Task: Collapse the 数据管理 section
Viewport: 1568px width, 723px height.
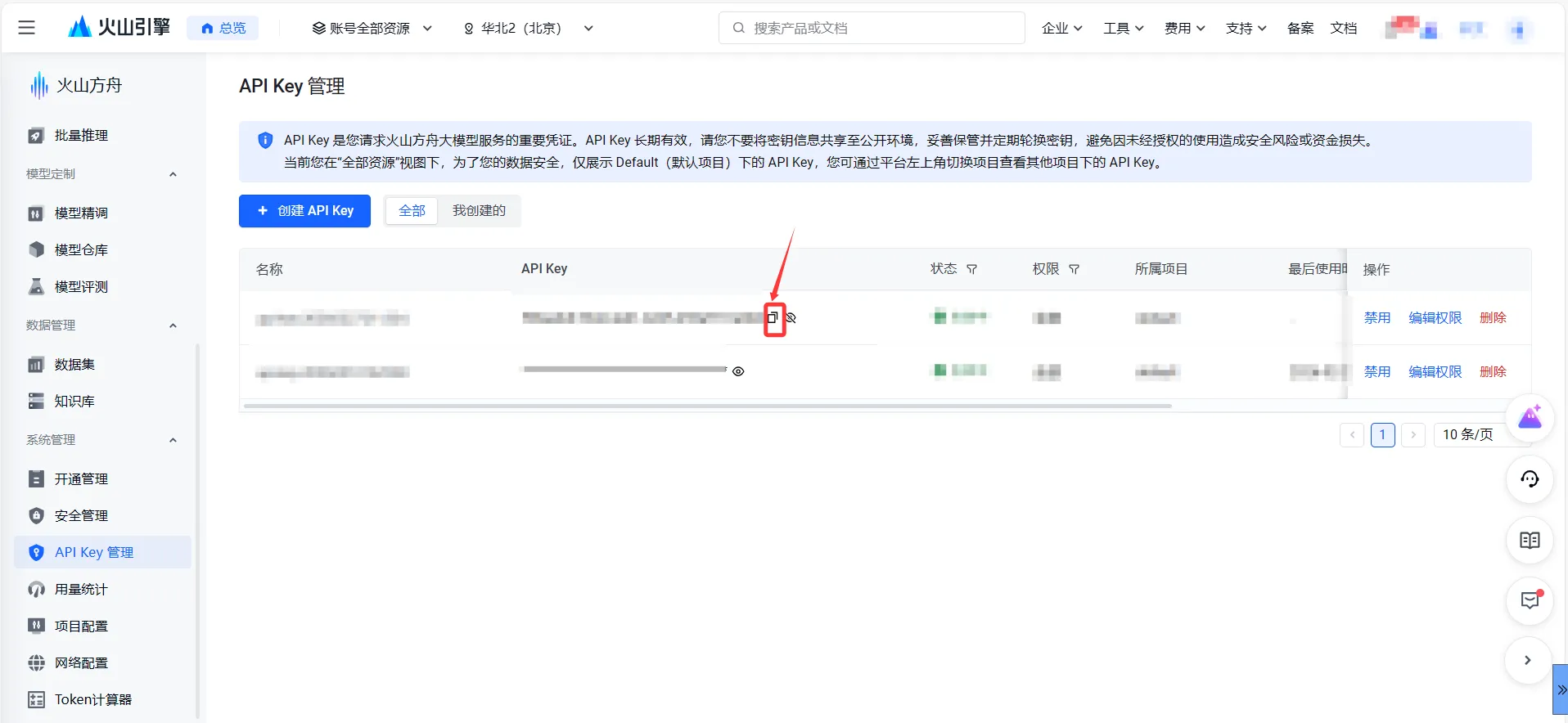Action: pos(173,326)
